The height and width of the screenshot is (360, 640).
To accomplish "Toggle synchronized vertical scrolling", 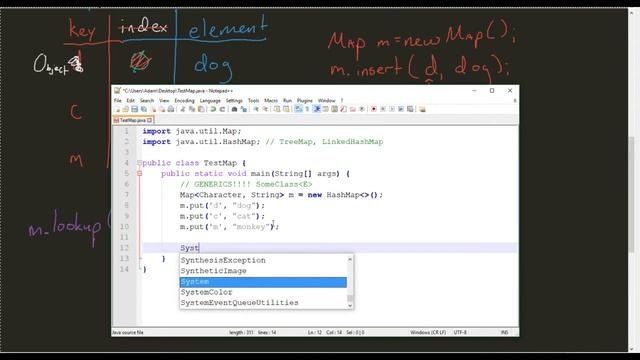I will click(277, 109).
